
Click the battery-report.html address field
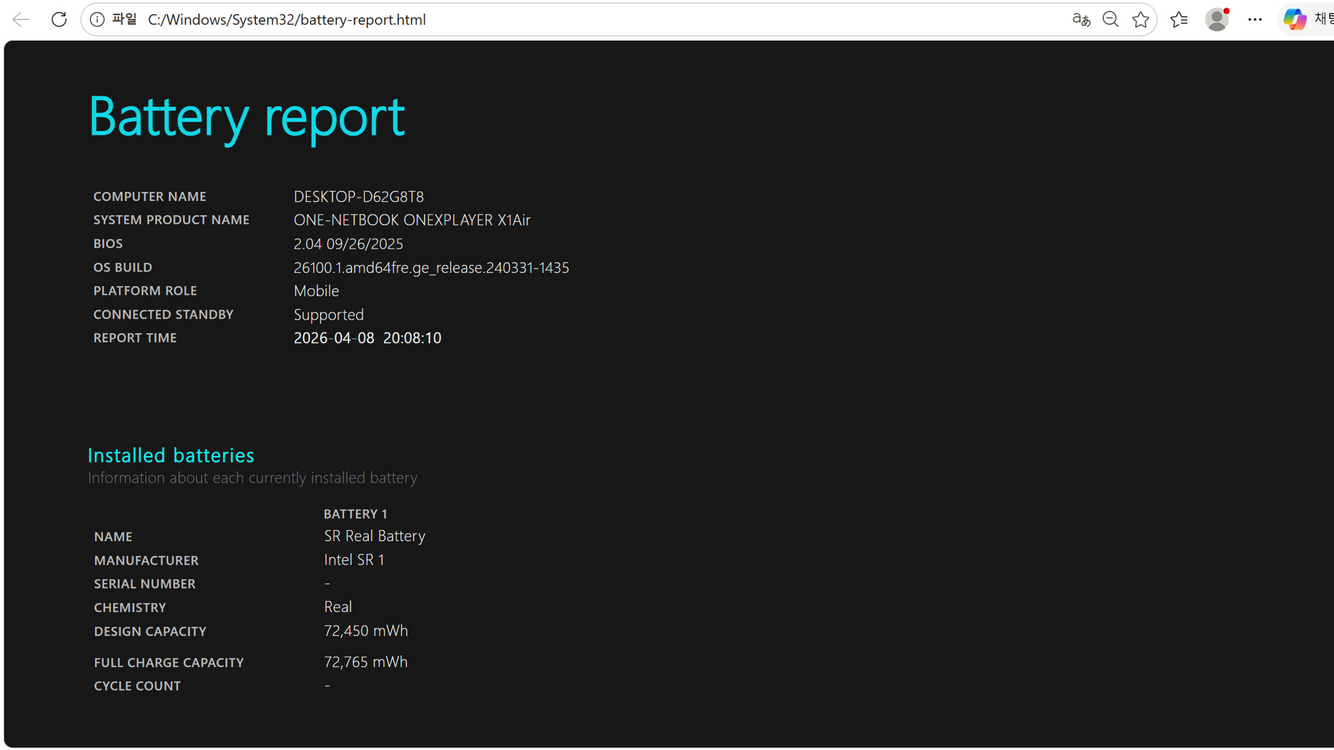pyautogui.click(x=287, y=20)
